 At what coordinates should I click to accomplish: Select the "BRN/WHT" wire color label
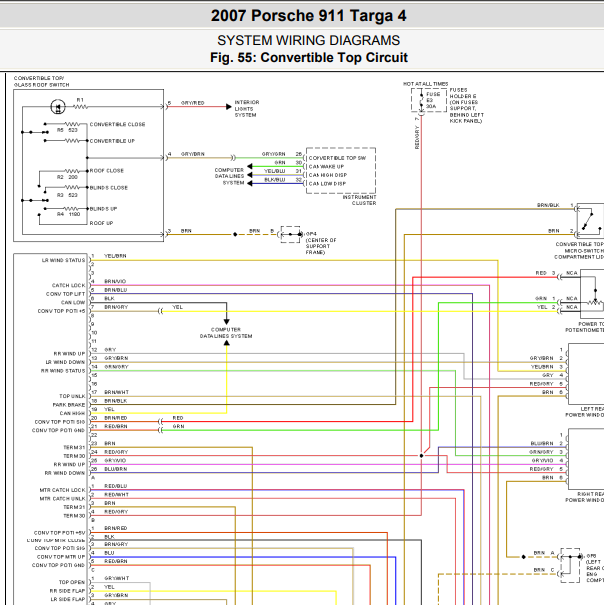click(x=116, y=392)
